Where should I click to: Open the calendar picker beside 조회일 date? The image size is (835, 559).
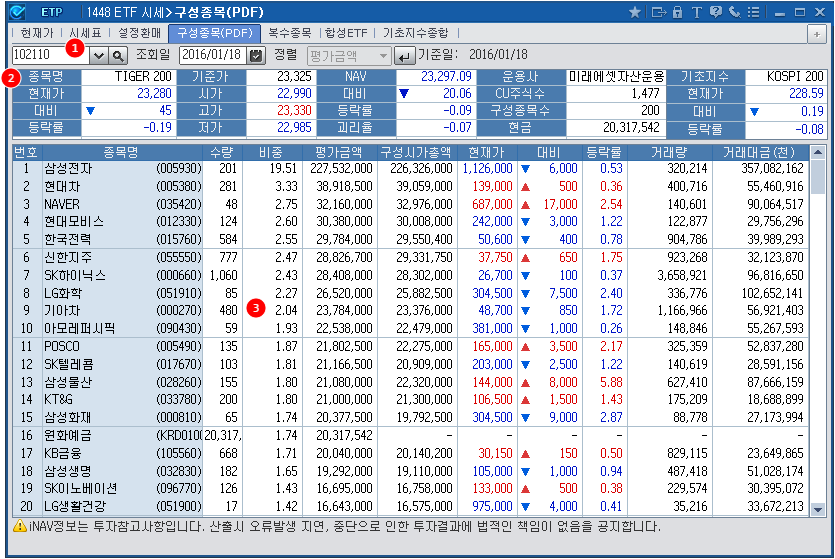click(256, 55)
